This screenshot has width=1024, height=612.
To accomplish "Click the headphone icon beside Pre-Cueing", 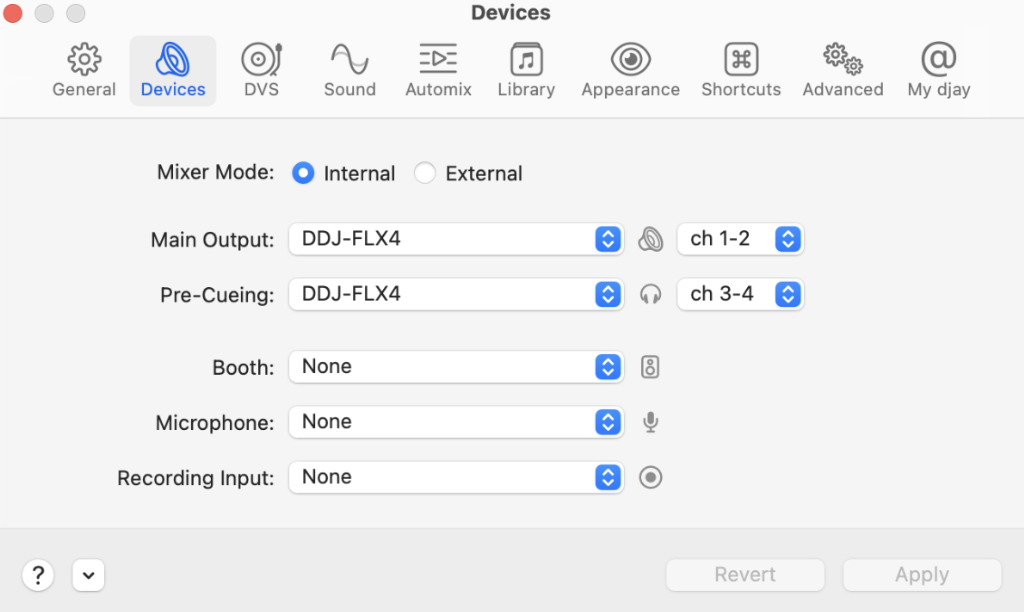I will tap(650, 294).
